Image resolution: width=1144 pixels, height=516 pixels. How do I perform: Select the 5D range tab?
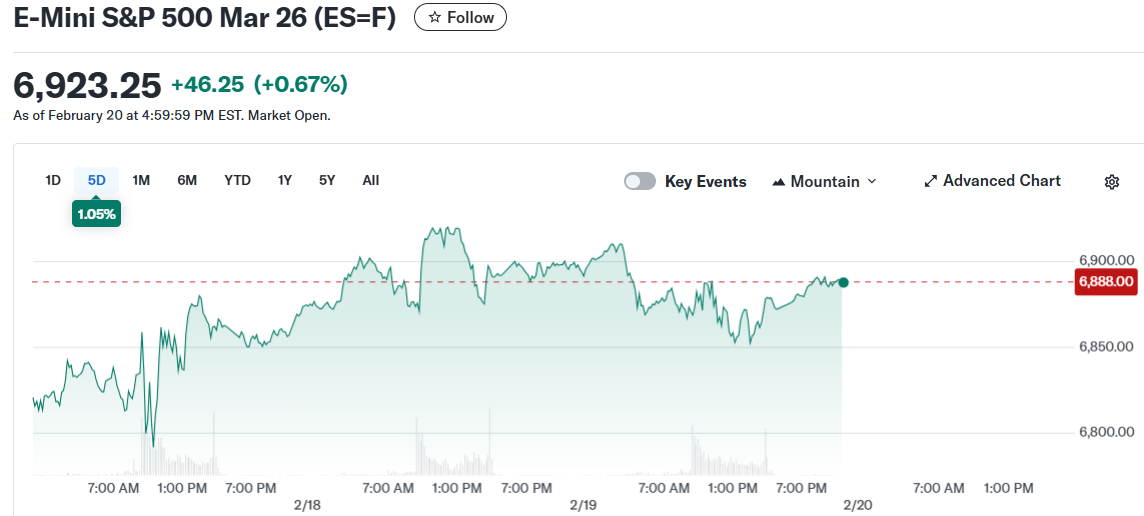96,180
